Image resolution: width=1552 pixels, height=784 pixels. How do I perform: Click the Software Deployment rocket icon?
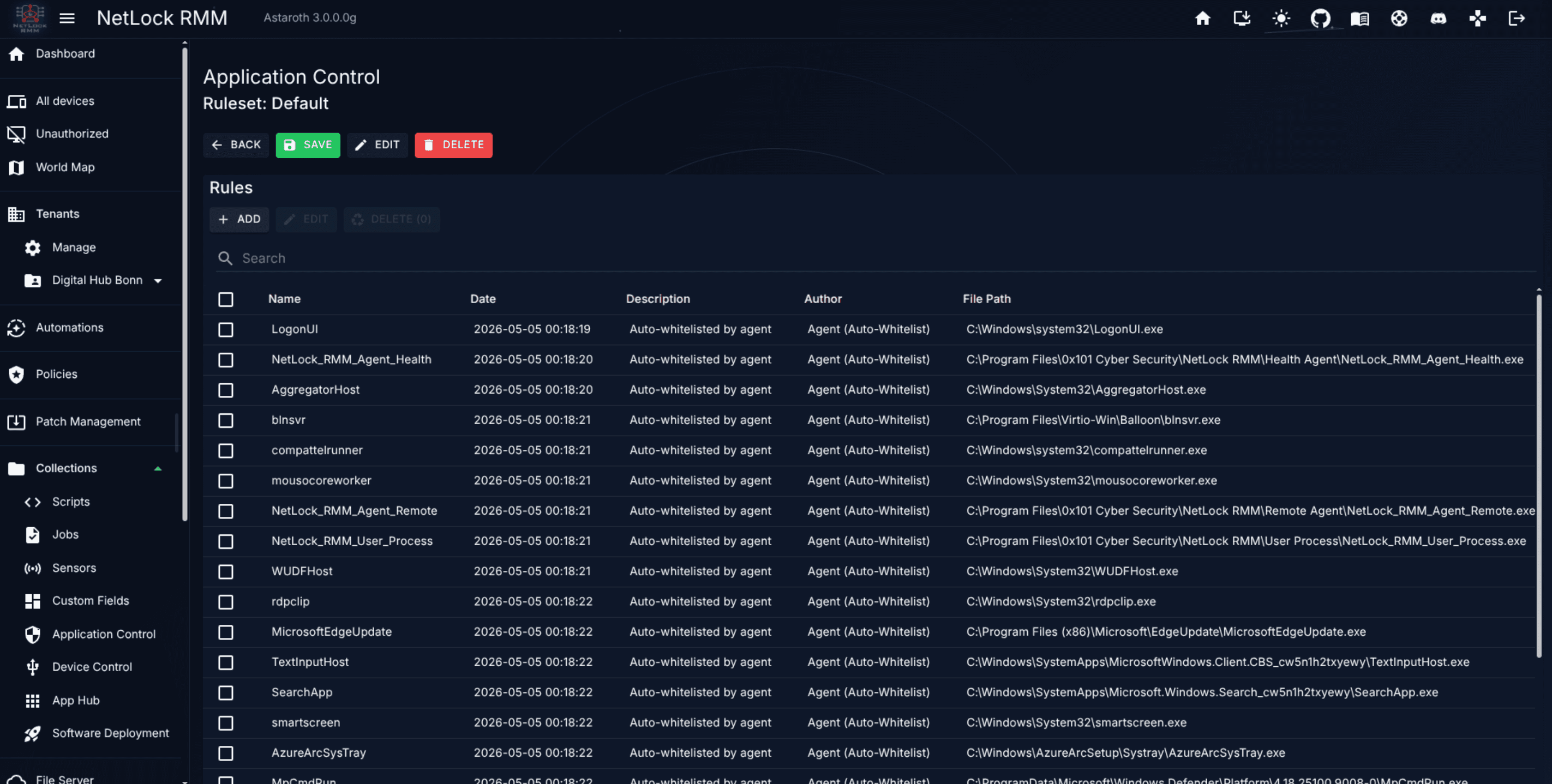pyautogui.click(x=33, y=733)
